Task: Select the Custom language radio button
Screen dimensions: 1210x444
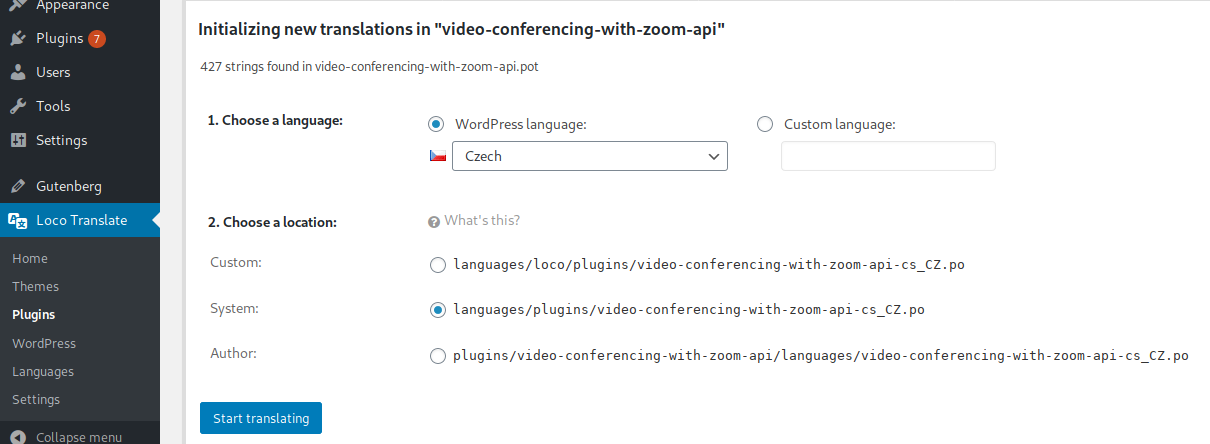Action: click(x=765, y=124)
